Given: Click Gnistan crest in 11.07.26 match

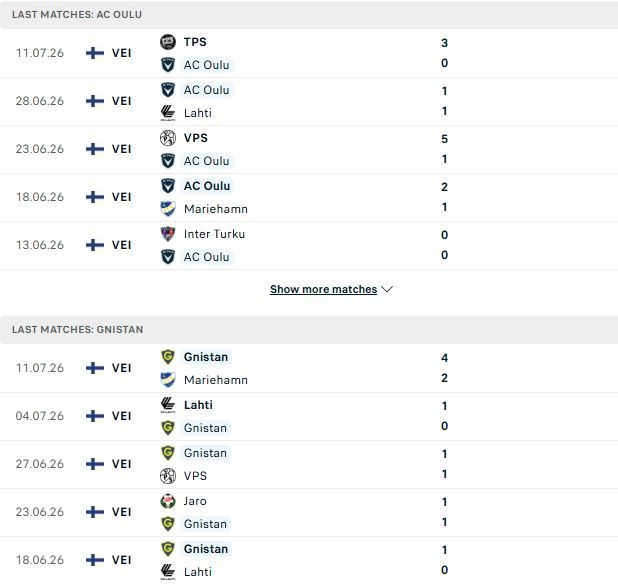Looking at the screenshot, I should click(168, 357).
